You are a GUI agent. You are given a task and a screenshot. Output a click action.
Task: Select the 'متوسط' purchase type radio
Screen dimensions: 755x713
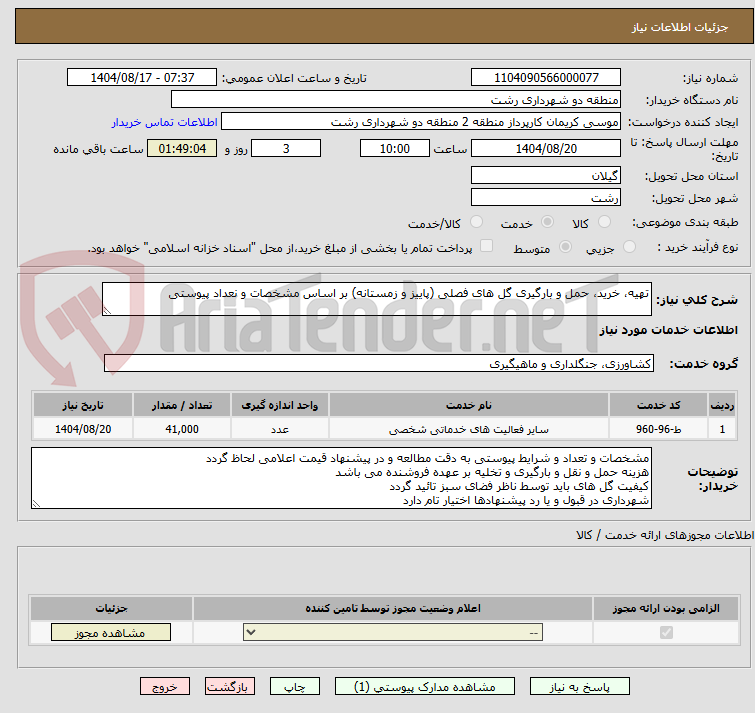(x=565, y=247)
